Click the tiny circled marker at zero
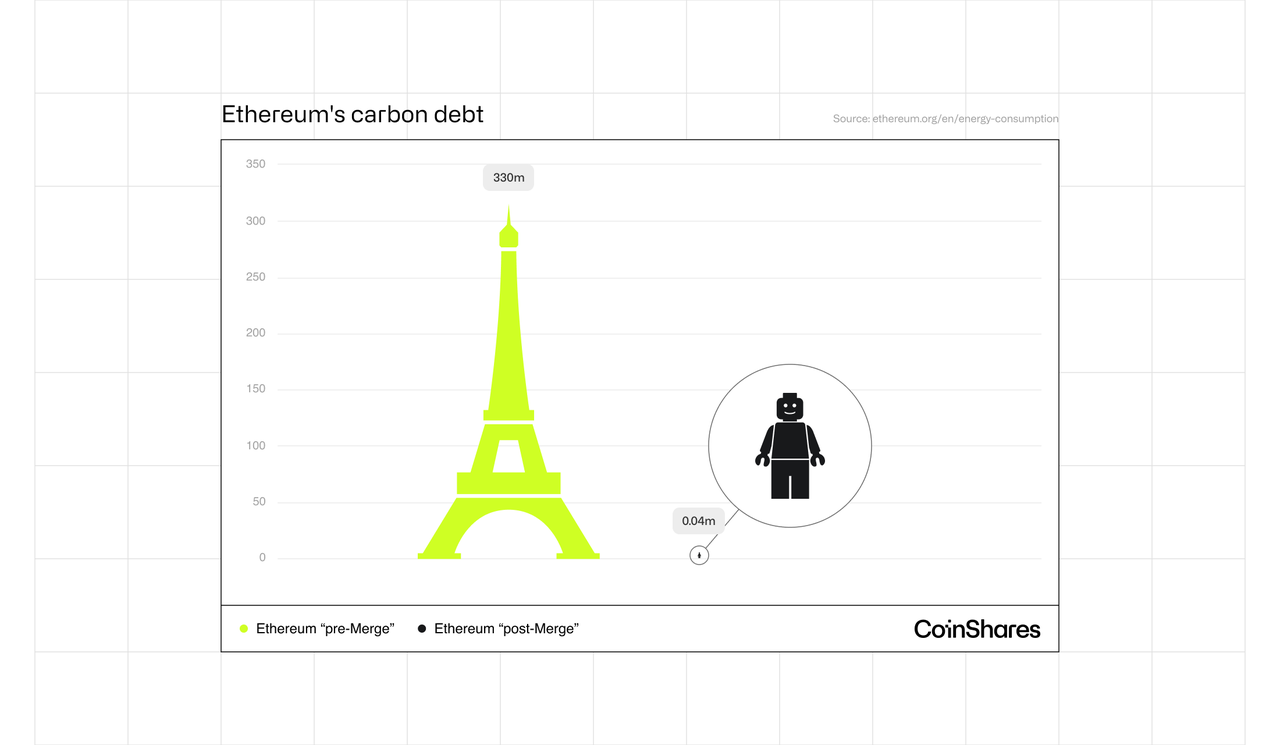 (x=699, y=555)
